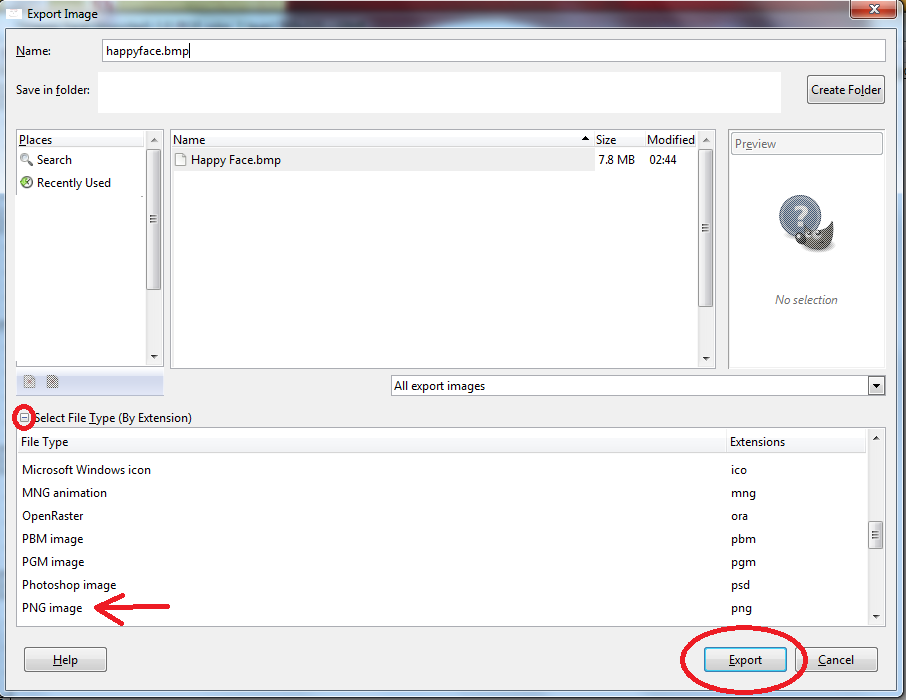Choose PBM image file type

pos(53,539)
